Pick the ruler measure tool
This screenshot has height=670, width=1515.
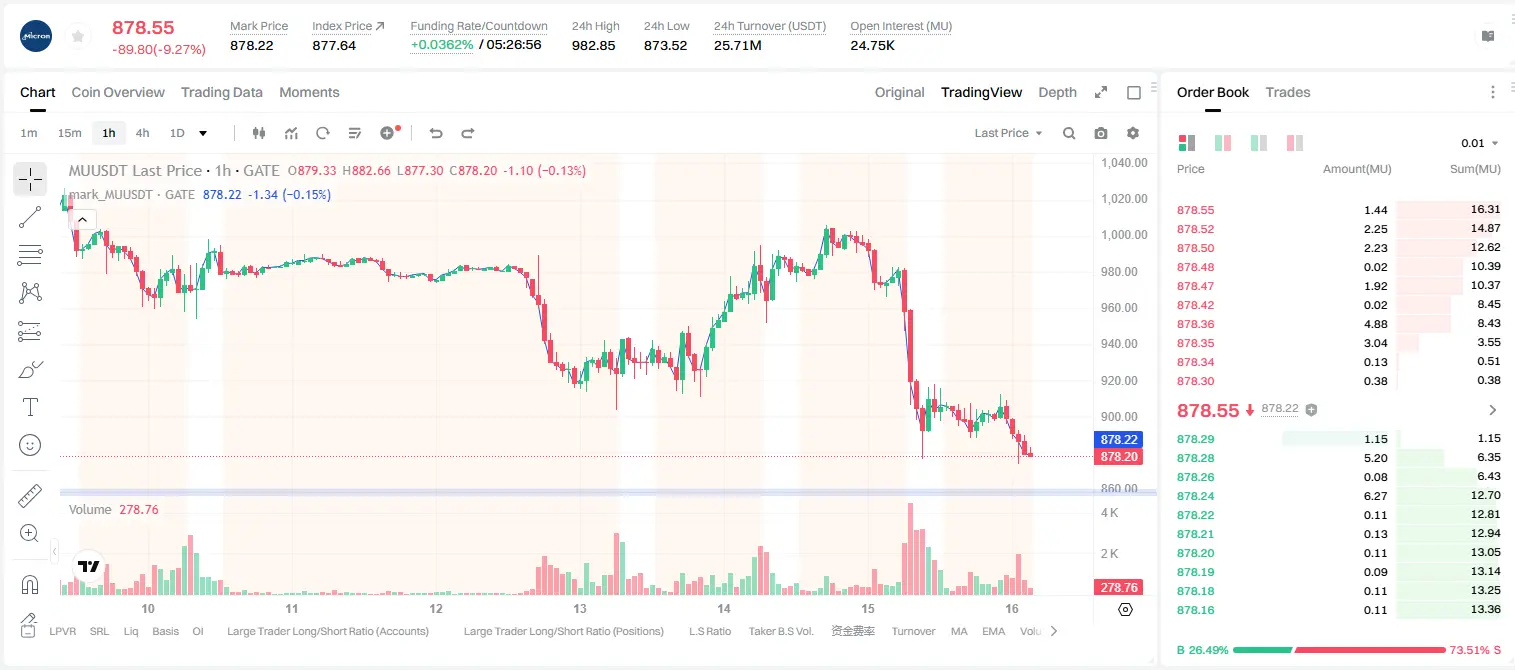pyautogui.click(x=30, y=496)
